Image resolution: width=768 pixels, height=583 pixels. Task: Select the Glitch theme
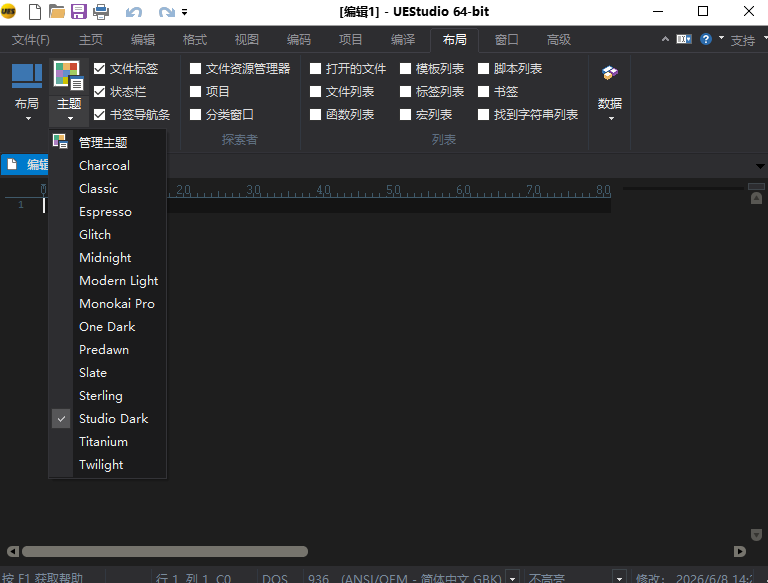pyautogui.click(x=108, y=235)
